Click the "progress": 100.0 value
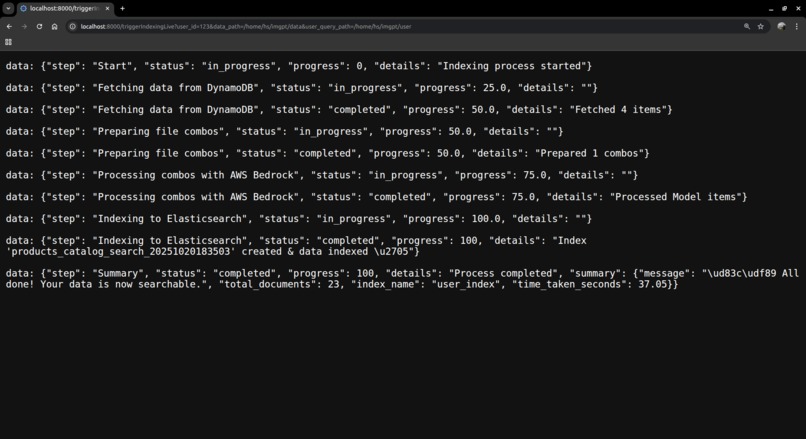The width and height of the screenshot is (806, 439). (x=486, y=219)
